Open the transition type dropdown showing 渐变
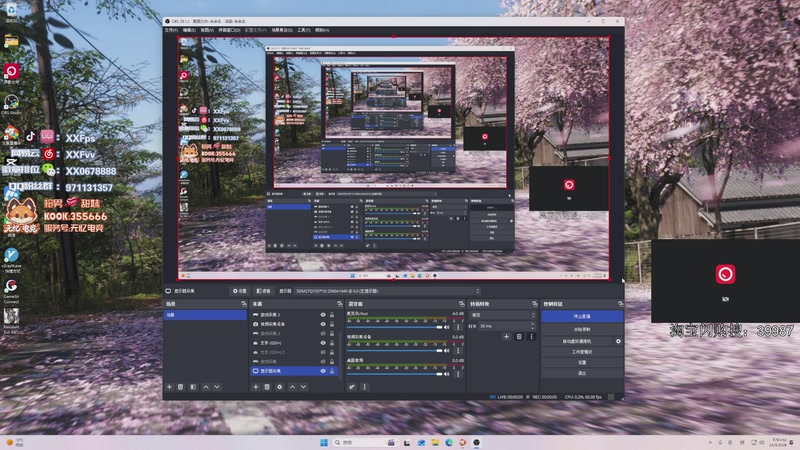This screenshot has width=800, height=450. tap(503, 315)
